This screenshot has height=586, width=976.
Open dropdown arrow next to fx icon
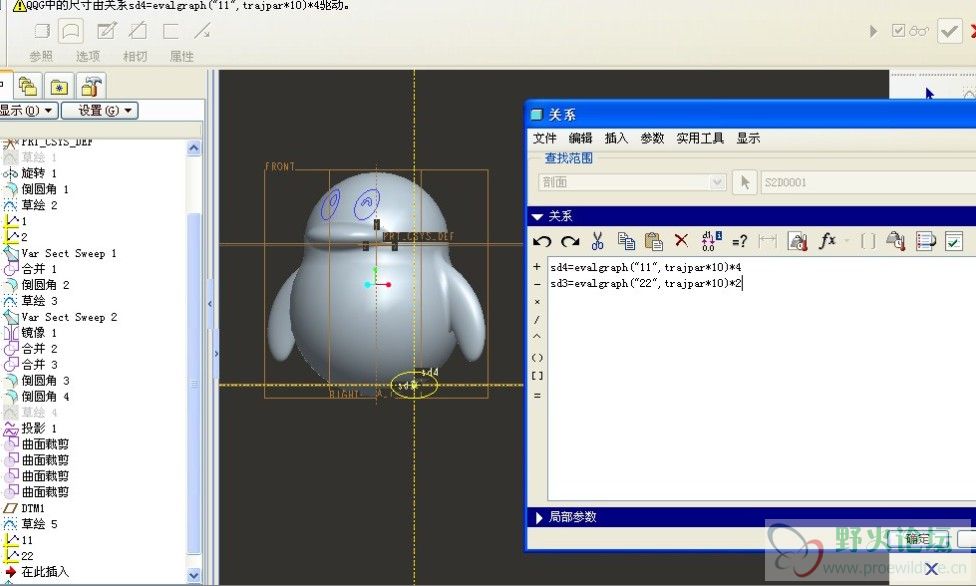pos(847,241)
